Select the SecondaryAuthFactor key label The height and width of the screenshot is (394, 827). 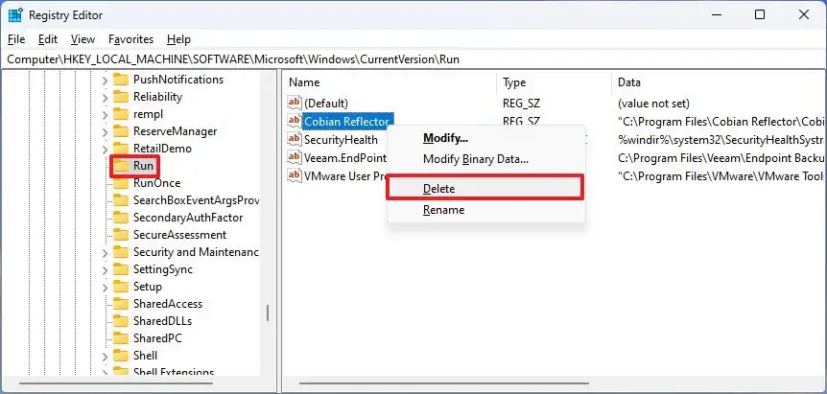[x=188, y=217]
